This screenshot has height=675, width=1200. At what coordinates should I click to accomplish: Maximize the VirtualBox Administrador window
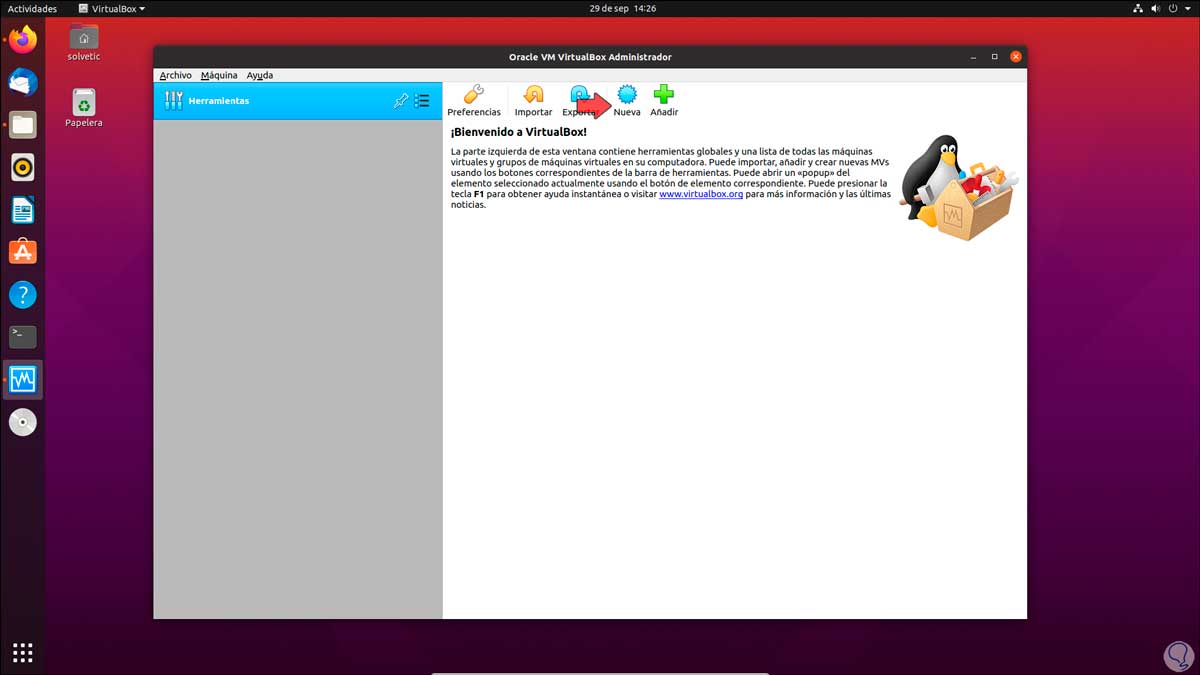click(995, 57)
